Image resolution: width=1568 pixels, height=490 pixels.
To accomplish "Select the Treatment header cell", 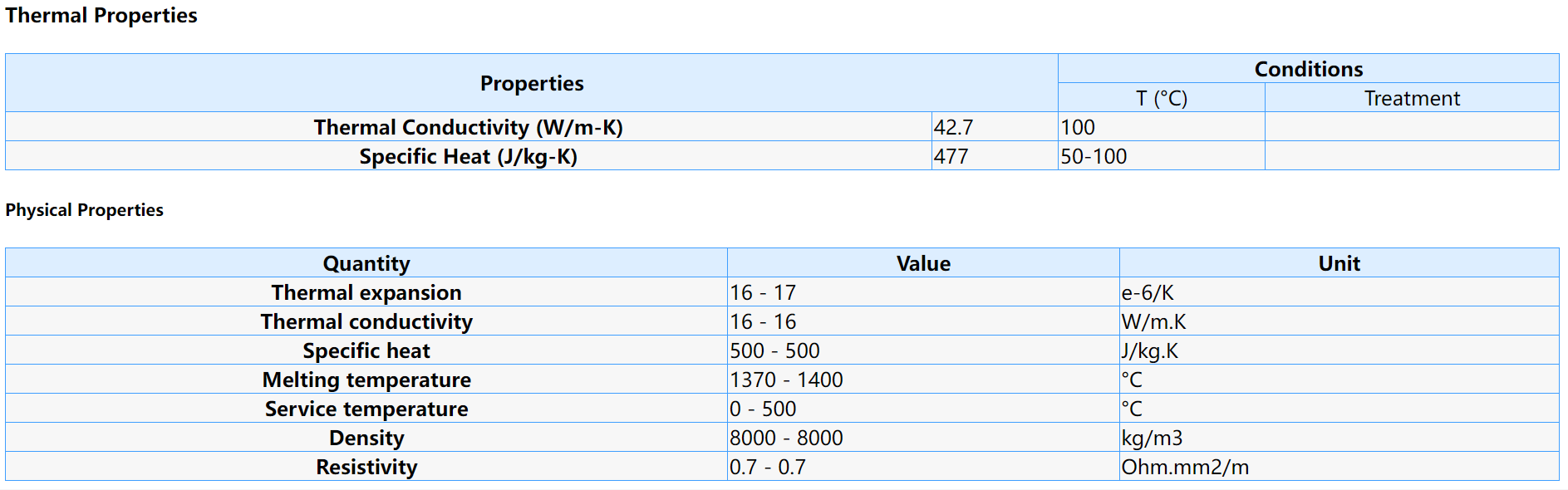I will point(1411,98).
